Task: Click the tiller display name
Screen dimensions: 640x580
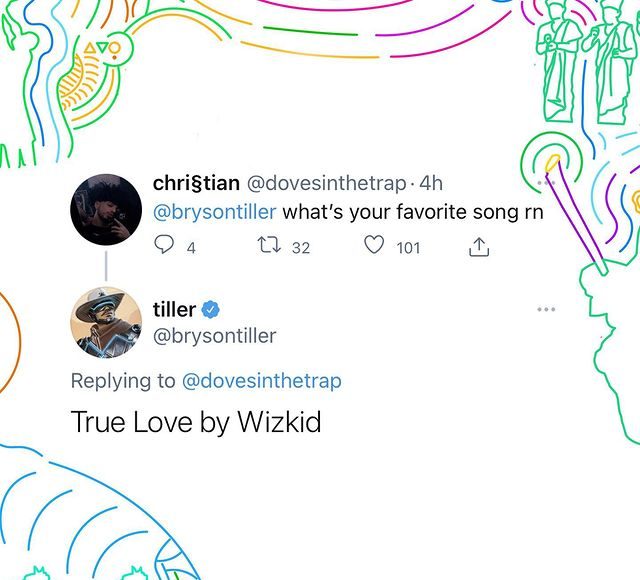Action: pyautogui.click(x=174, y=309)
